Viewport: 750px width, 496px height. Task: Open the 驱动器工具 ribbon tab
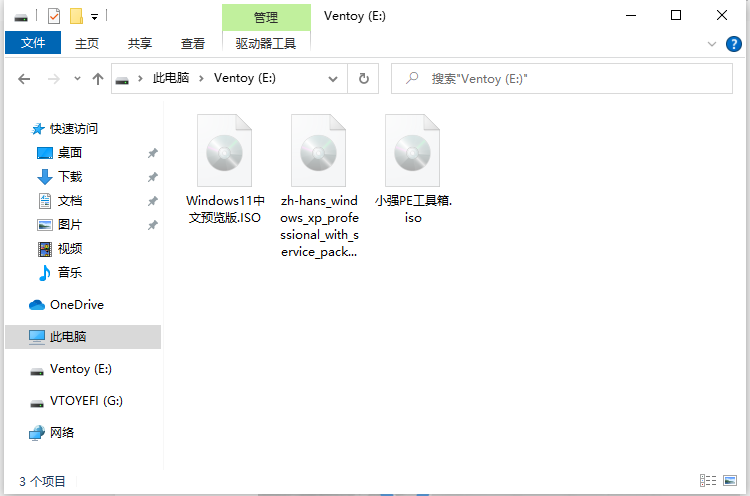266,44
